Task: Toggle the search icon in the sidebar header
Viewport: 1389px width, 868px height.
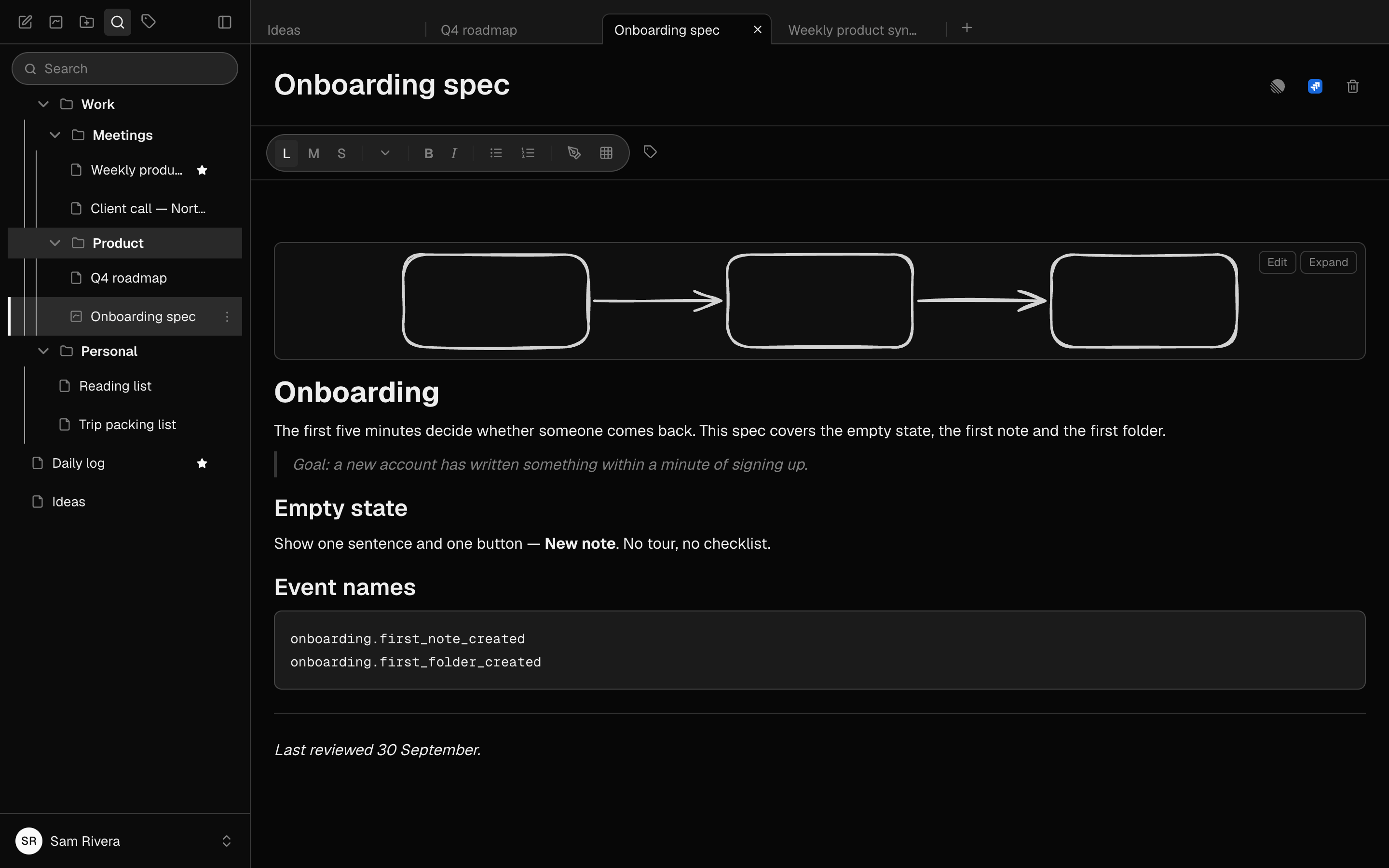Action: (x=118, y=22)
